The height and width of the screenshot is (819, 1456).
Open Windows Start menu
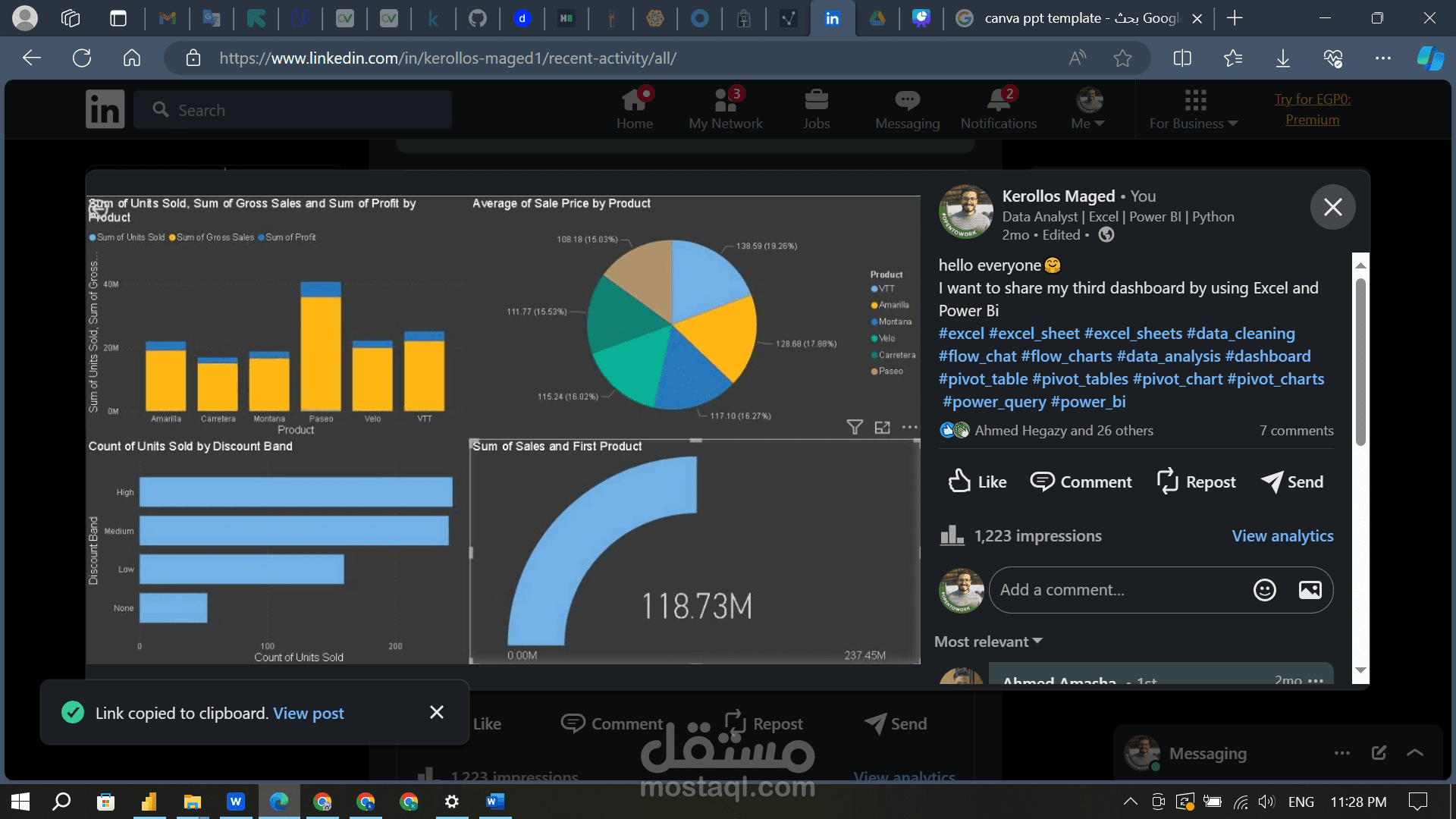[20, 801]
